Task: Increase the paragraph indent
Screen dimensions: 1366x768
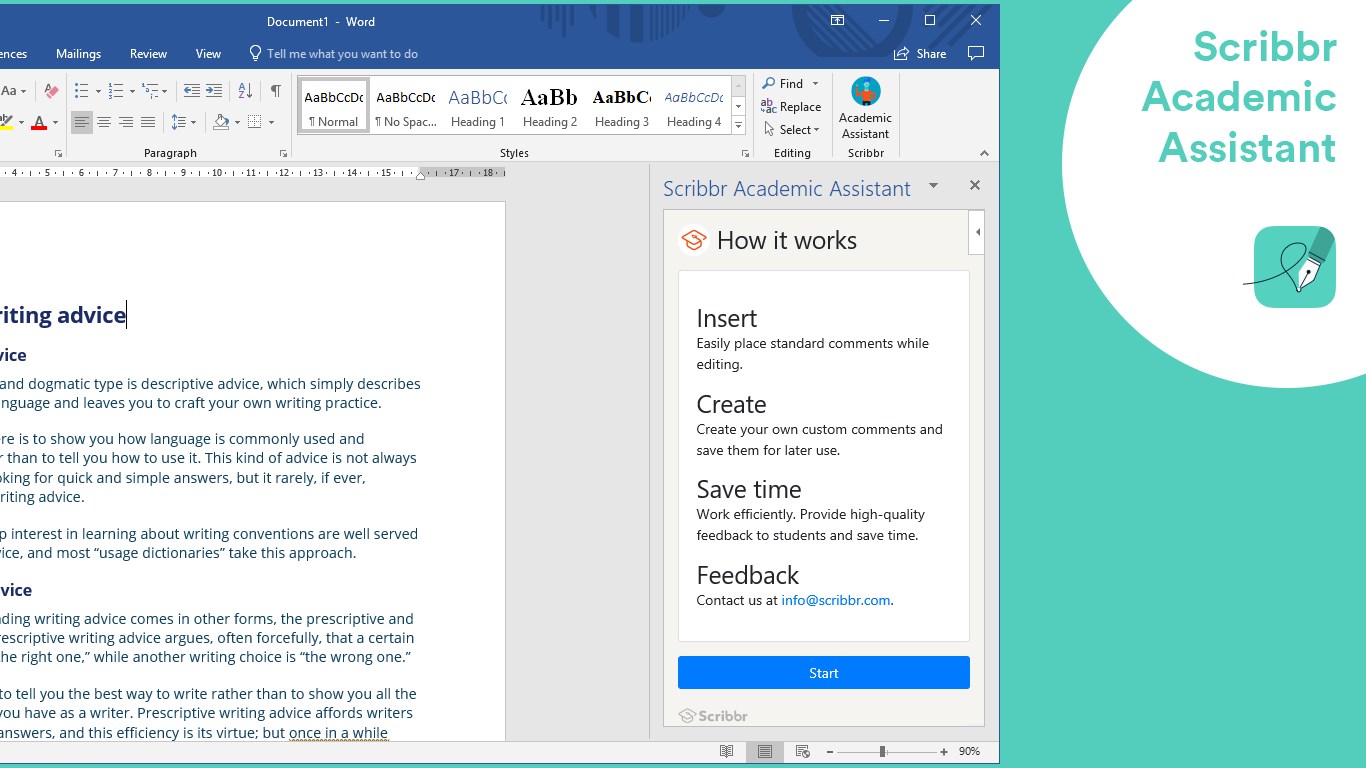Action: pos(214,91)
